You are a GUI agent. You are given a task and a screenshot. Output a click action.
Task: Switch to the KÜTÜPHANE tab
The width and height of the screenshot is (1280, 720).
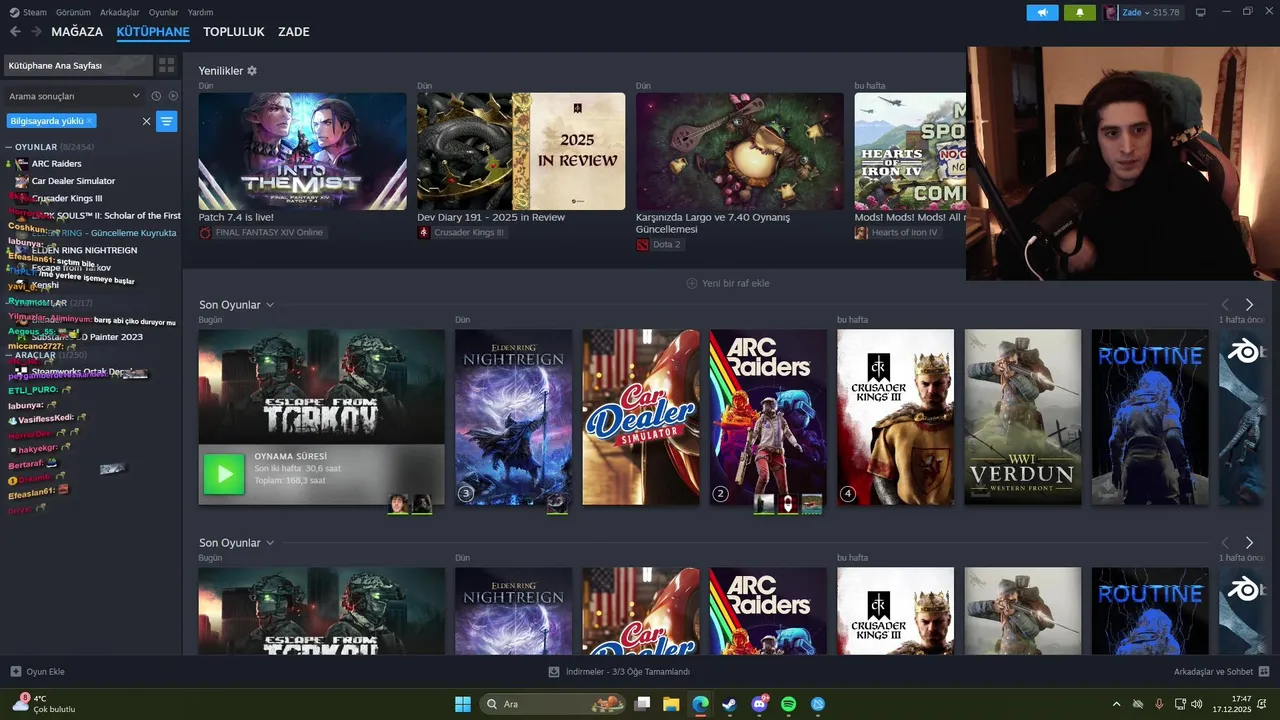click(x=153, y=32)
